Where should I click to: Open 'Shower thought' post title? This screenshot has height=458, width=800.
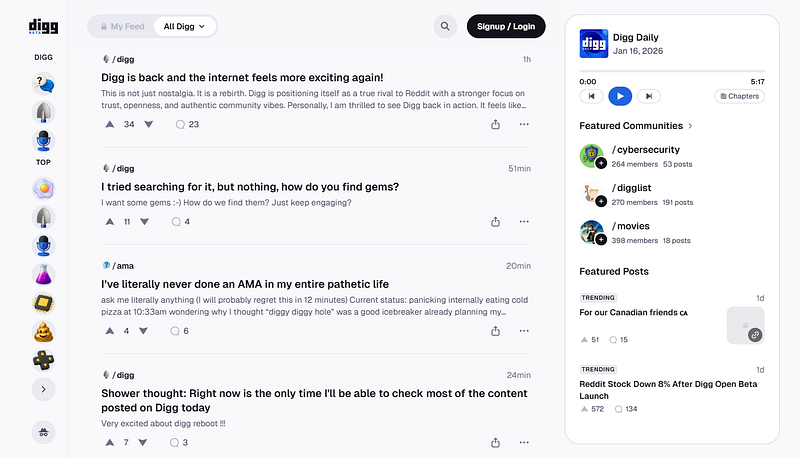[314, 400]
